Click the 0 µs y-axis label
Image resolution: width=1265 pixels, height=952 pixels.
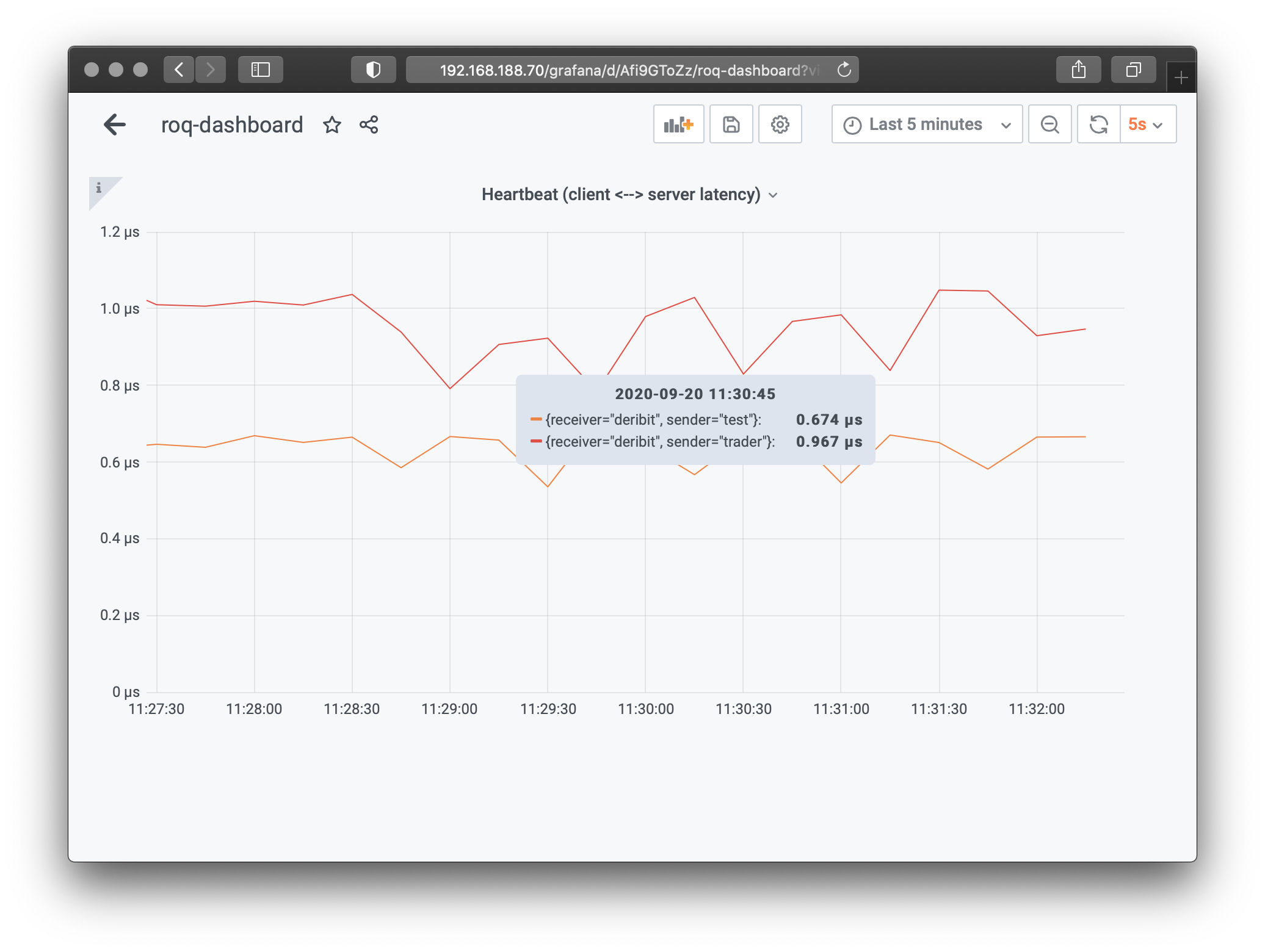pyautogui.click(x=126, y=692)
